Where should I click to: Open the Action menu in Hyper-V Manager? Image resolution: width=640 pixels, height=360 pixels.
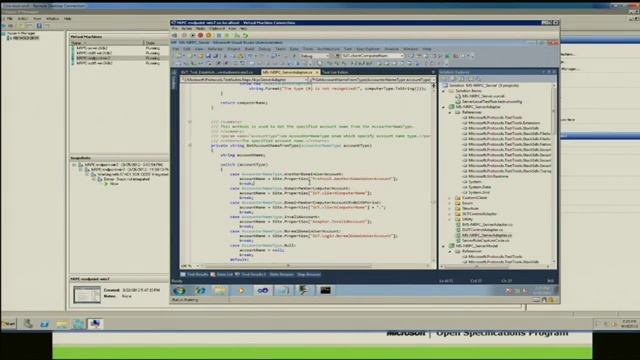tap(23, 19)
